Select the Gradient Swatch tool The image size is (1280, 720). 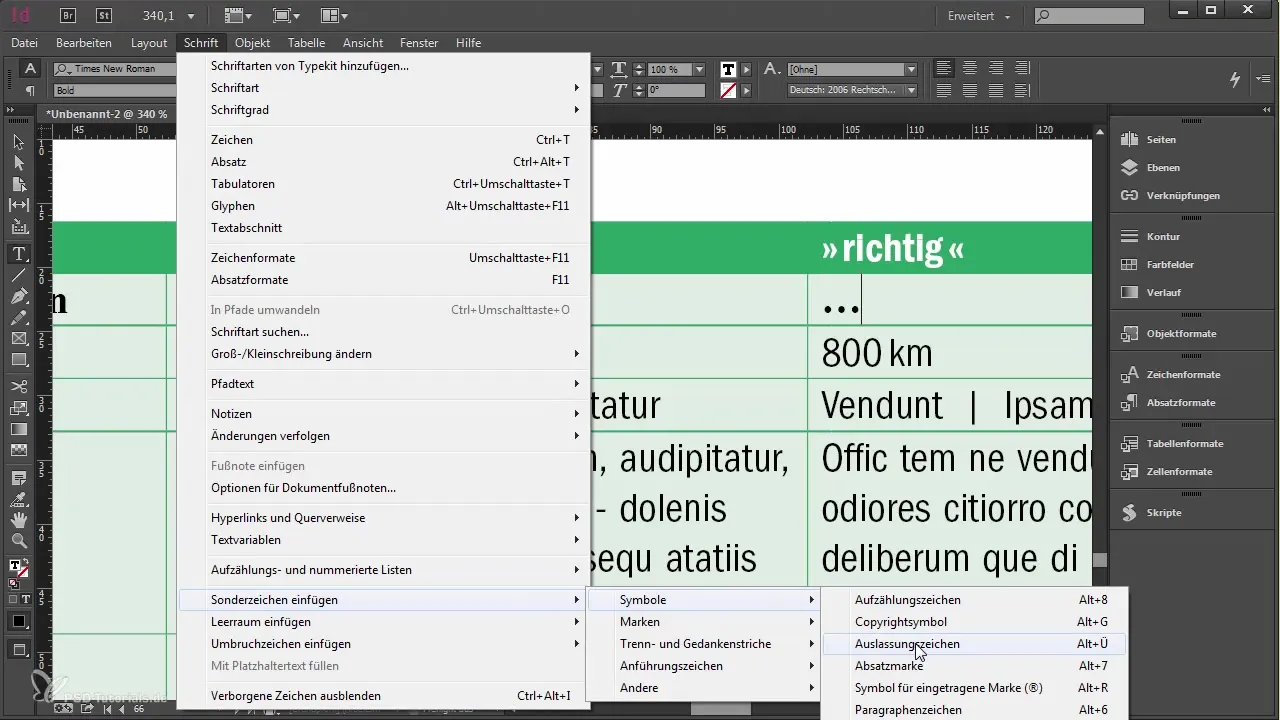[x=19, y=429]
